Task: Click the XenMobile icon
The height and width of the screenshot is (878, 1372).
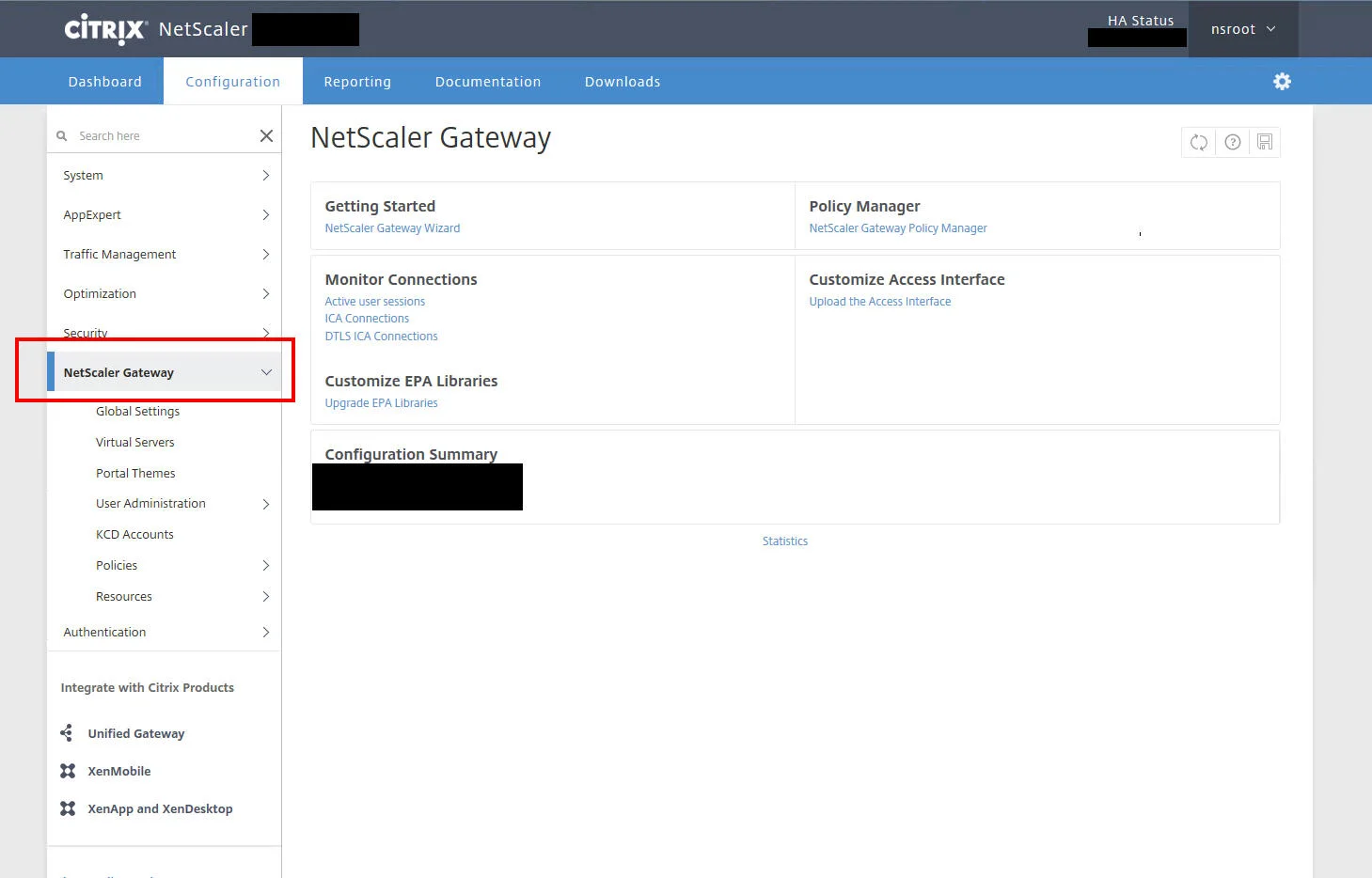Action: tap(68, 771)
